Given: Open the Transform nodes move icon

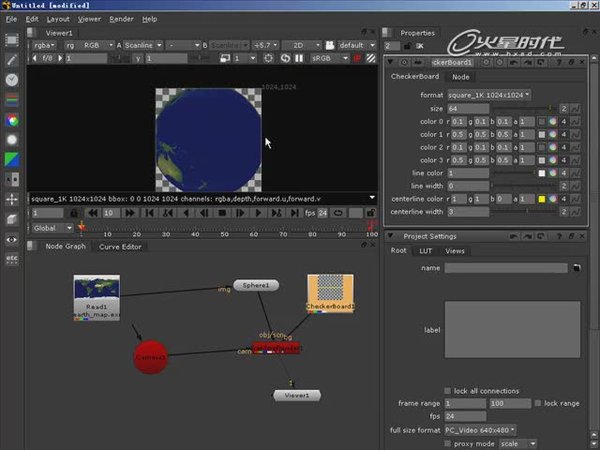Looking at the screenshot, I should point(12,200).
